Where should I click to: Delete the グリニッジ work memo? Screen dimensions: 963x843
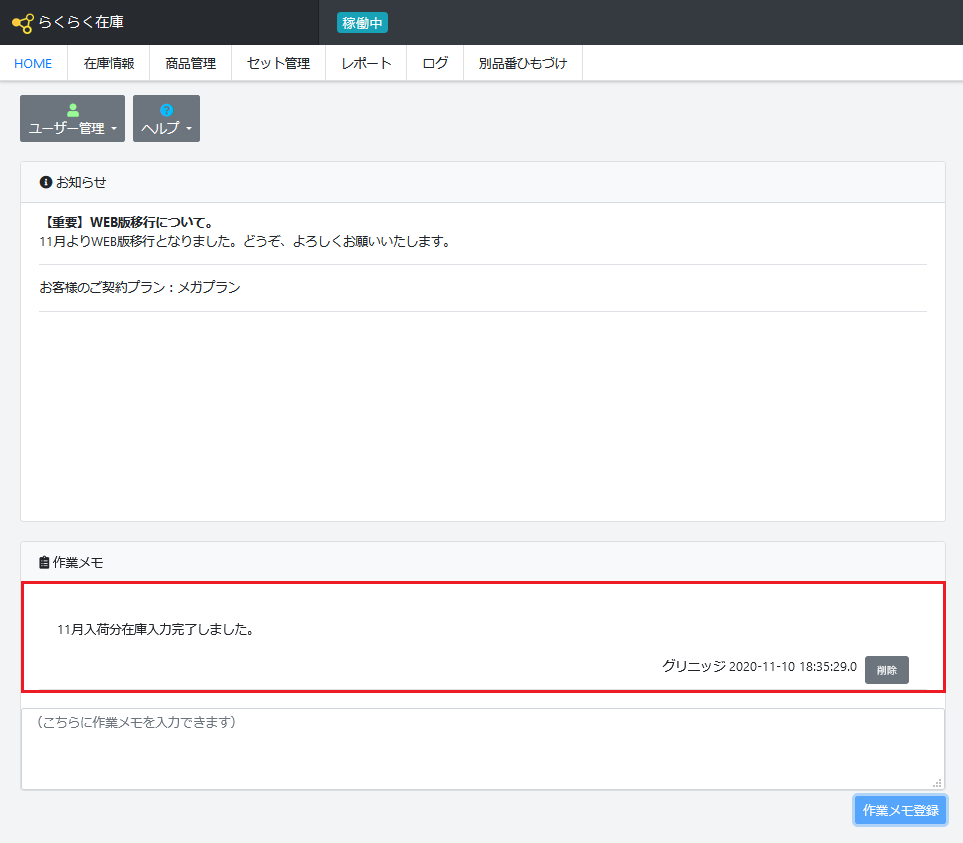886,670
